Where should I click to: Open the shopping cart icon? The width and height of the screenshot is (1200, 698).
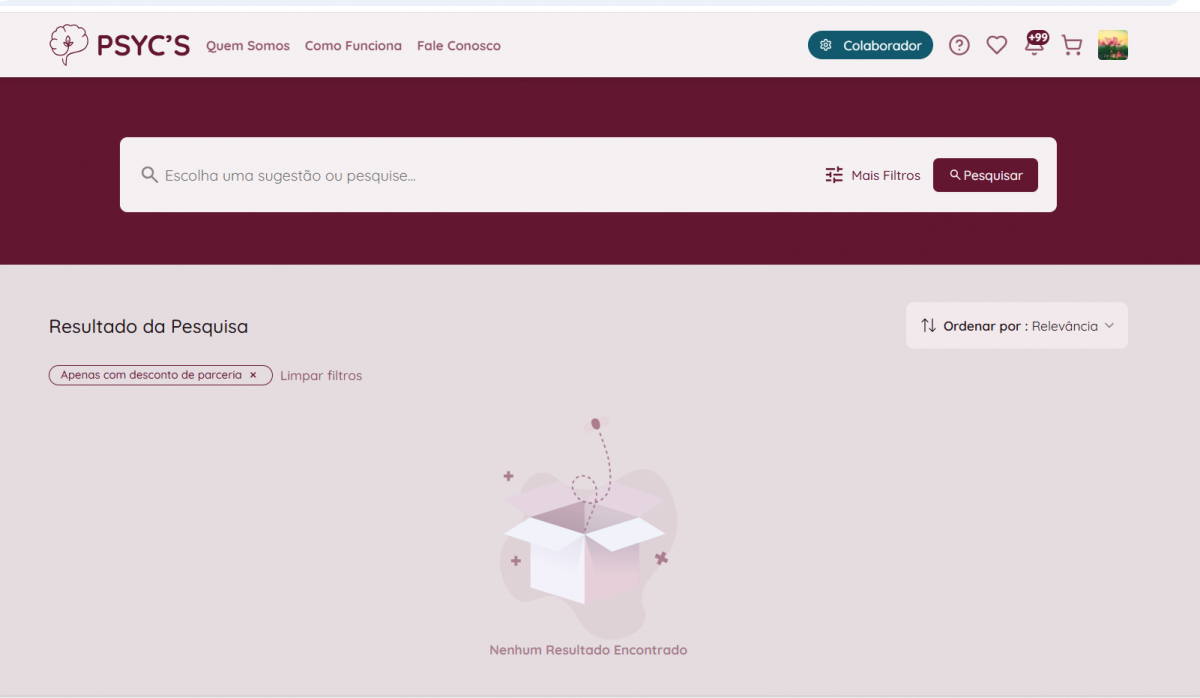[x=1072, y=45]
